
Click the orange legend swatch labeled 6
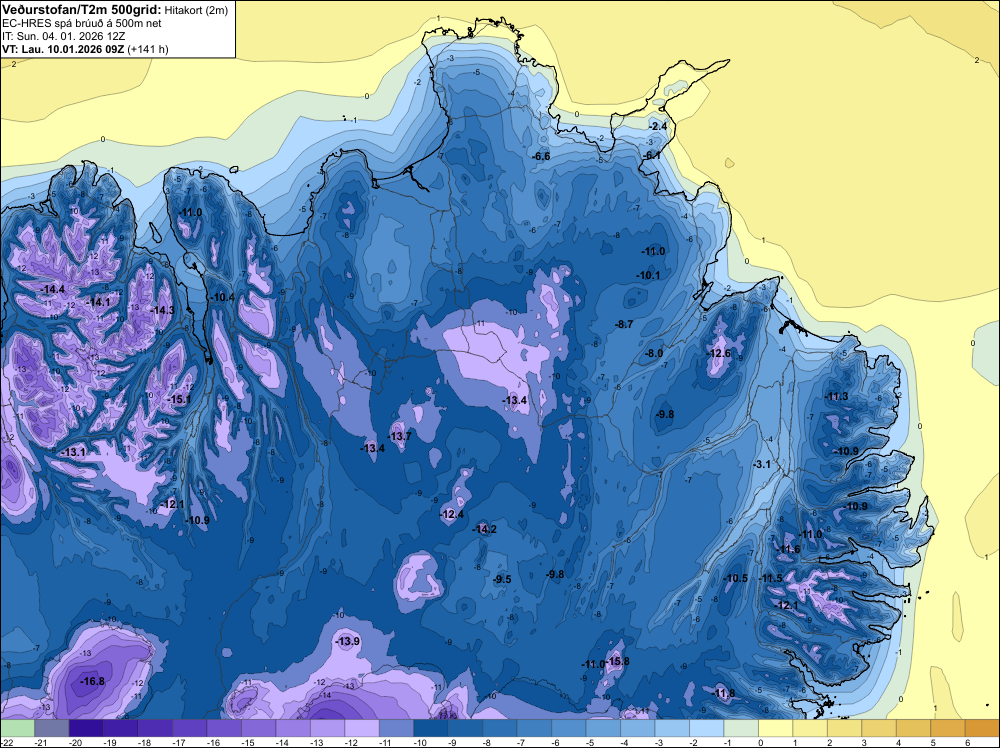tap(982, 728)
